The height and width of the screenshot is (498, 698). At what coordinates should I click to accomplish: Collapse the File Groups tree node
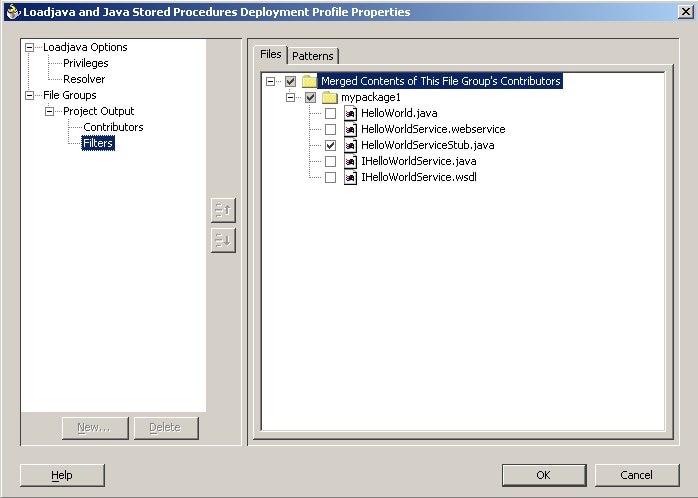(29, 95)
